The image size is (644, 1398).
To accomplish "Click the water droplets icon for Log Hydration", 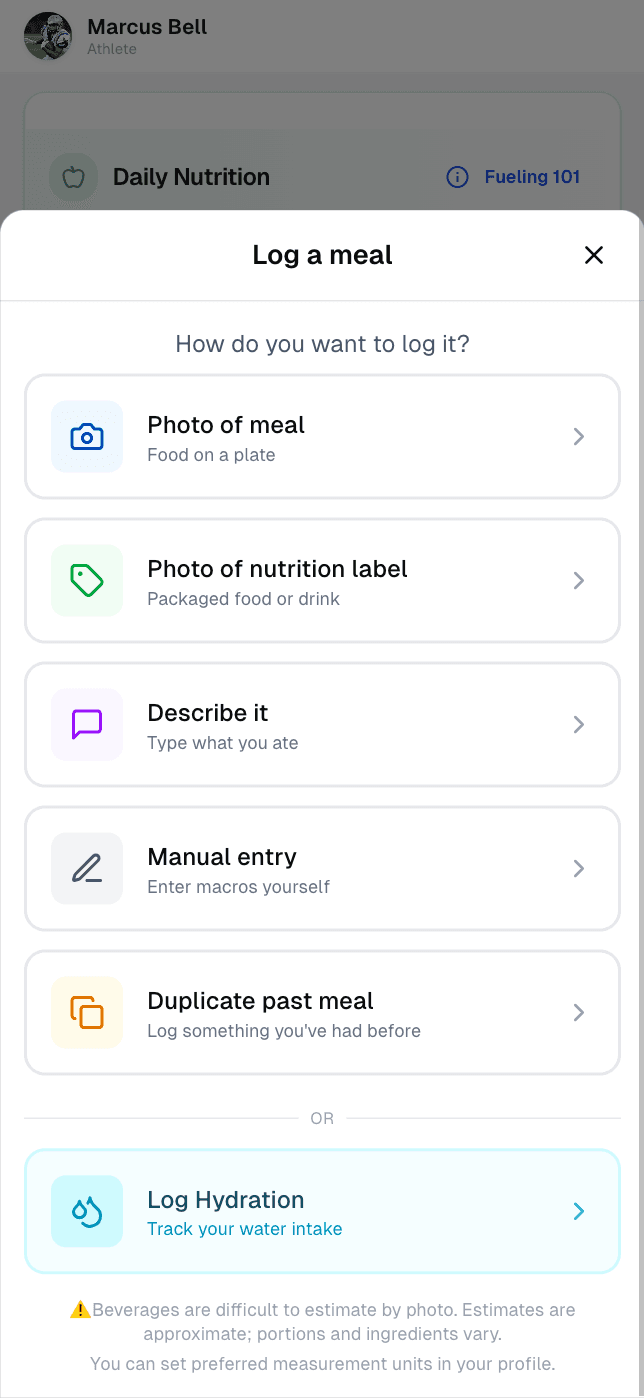I will coord(87,1212).
